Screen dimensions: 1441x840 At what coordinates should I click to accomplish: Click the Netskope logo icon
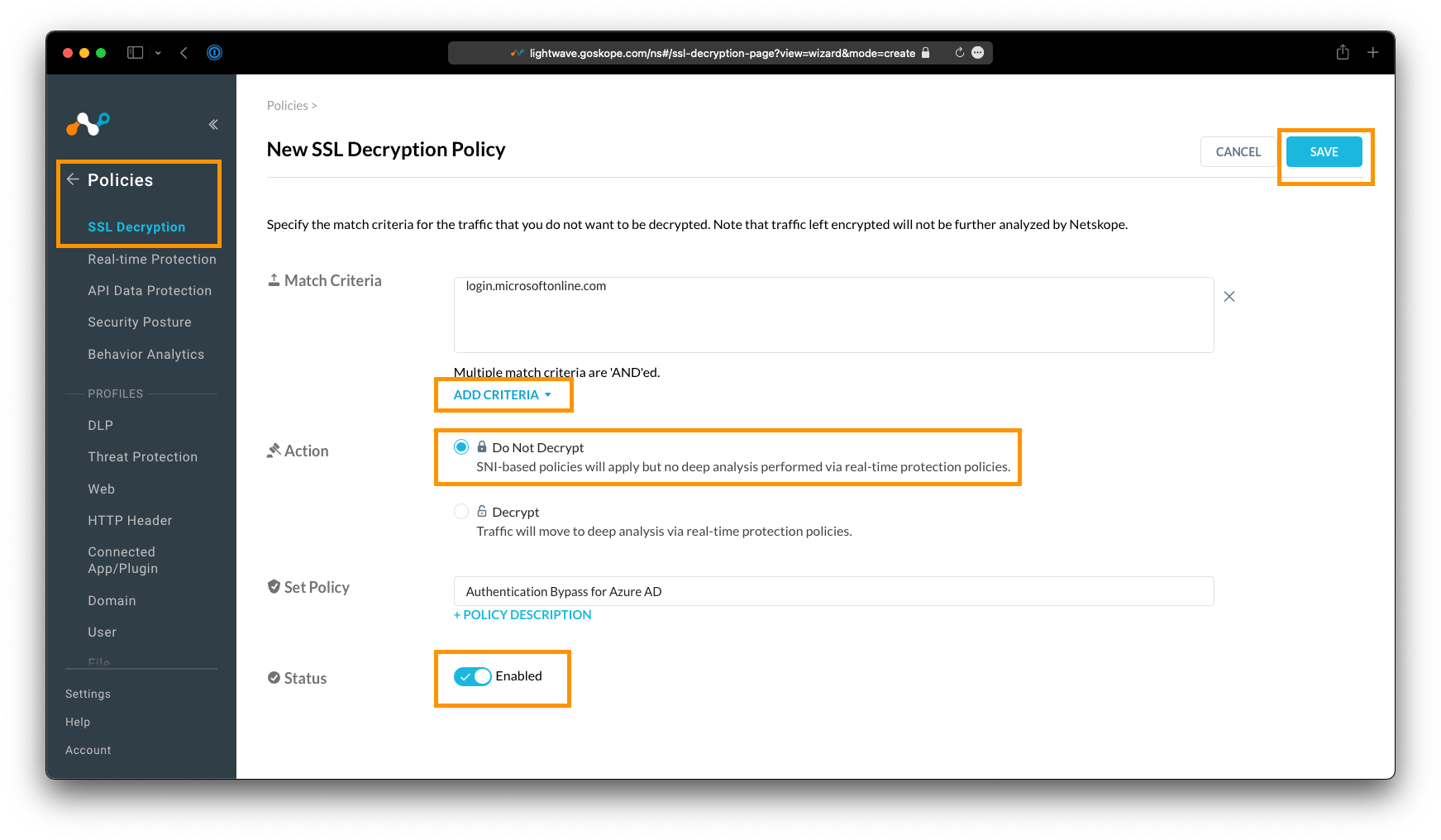tap(88, 124)
